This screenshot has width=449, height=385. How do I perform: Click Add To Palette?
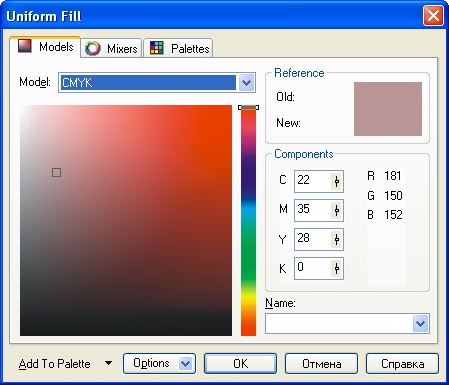(55, 364)
